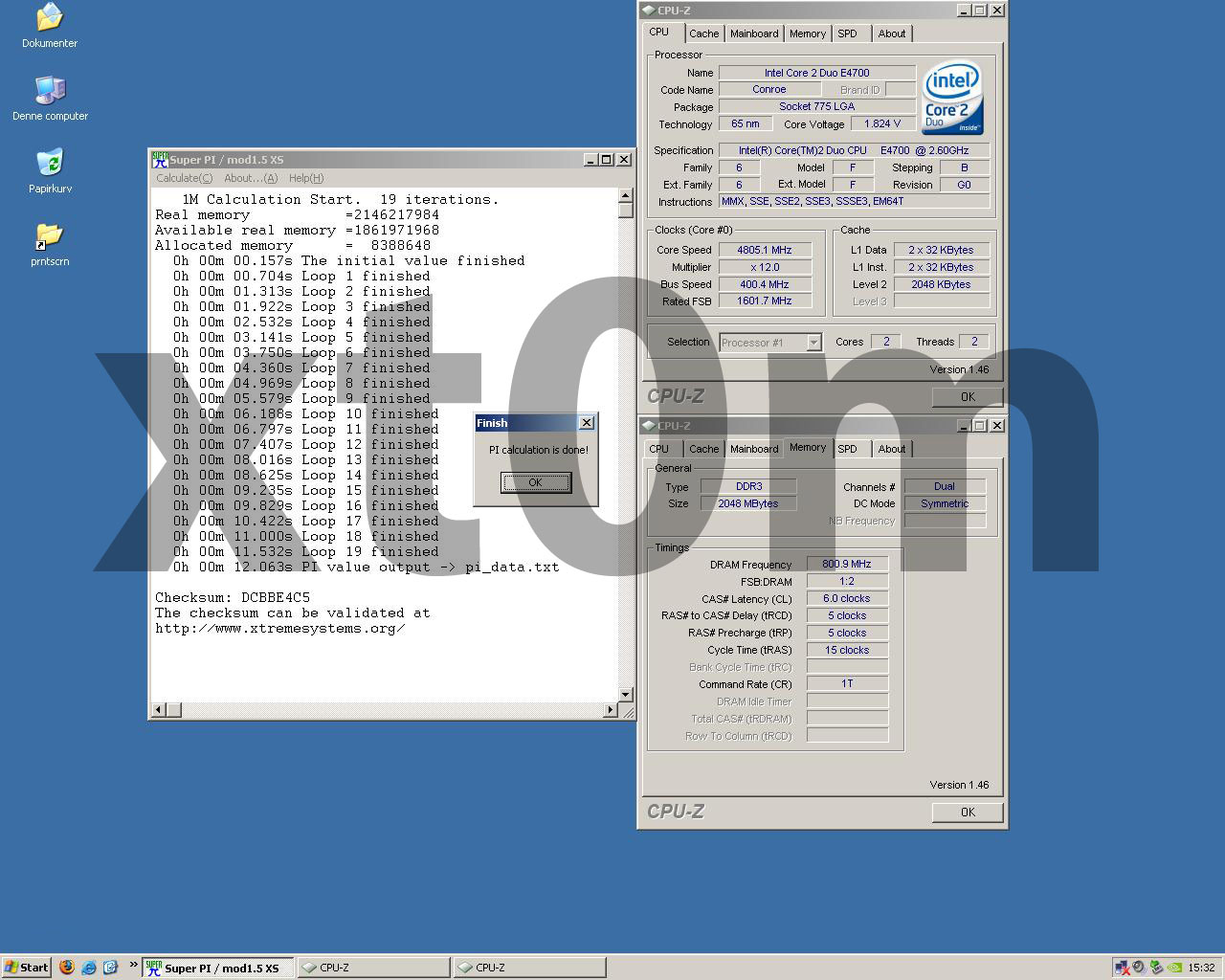
Task: Open the prntscrn shortcut folder icon
Action: (x=50, y=235)
